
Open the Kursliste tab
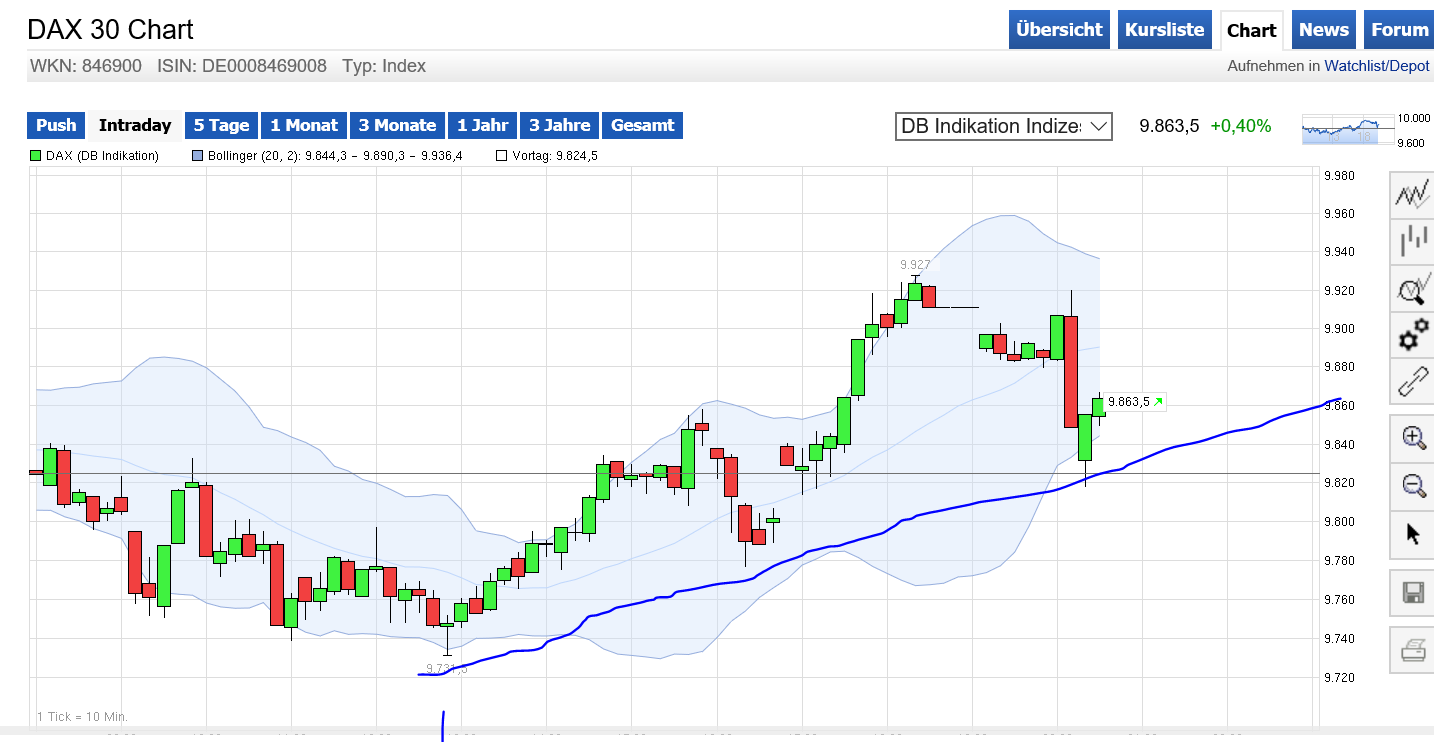[x=1164, y=30]
